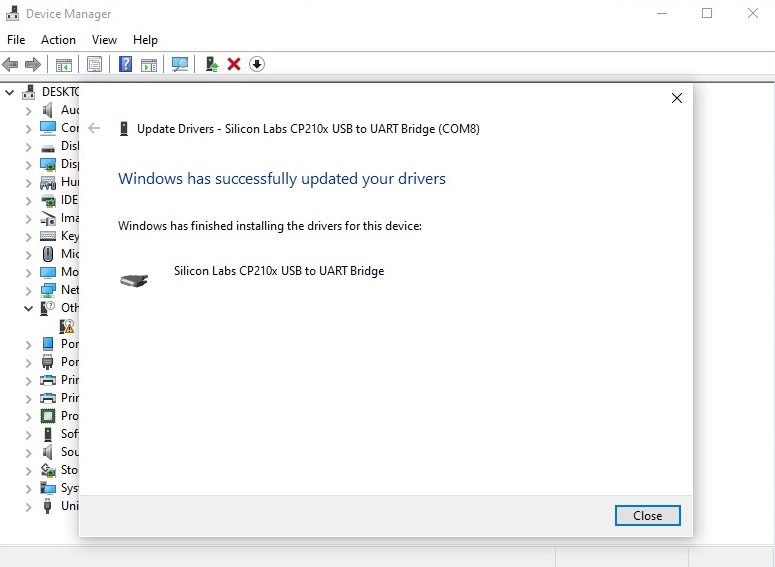This screenshot has height=567, width=775.
Task: Scan for hardware changes using the monitor icon
Action: pos(179,64)
